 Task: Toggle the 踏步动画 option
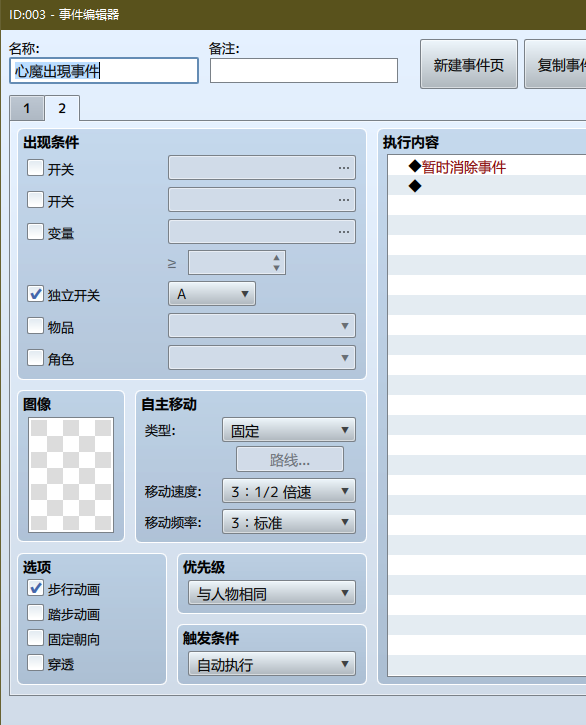36,613
